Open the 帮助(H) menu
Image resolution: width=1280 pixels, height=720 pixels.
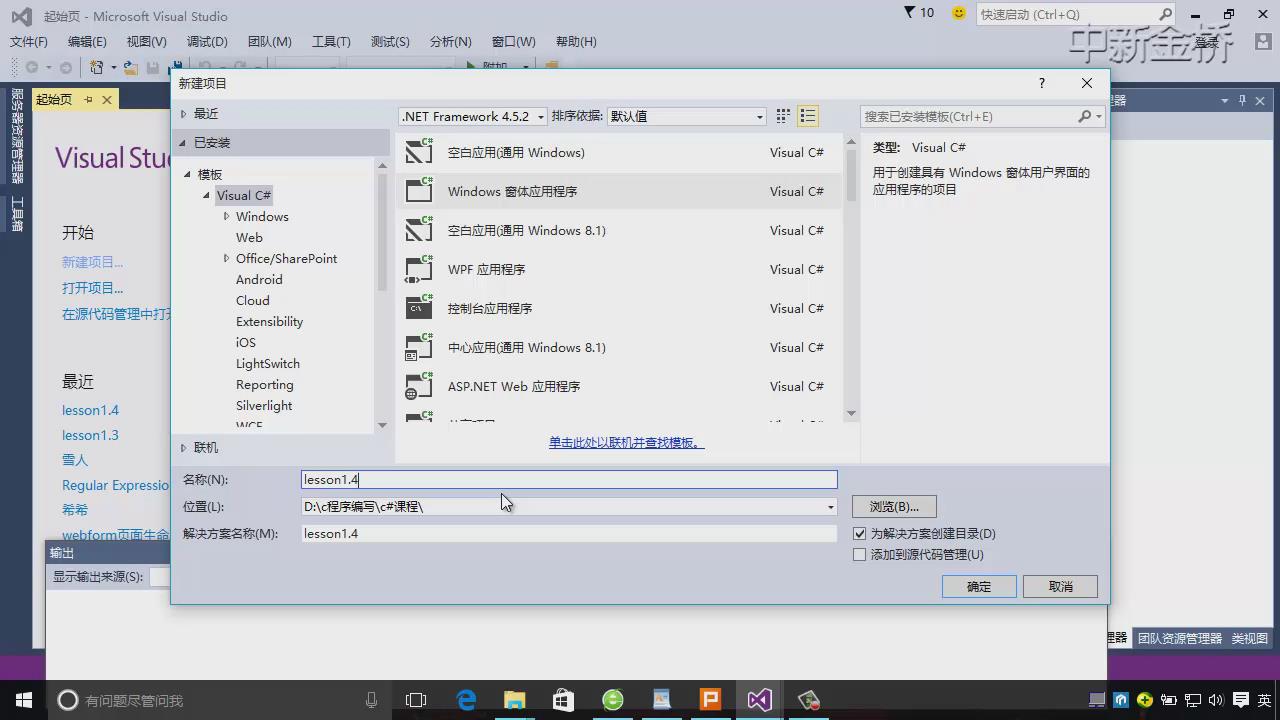click(x=576, y=41)
